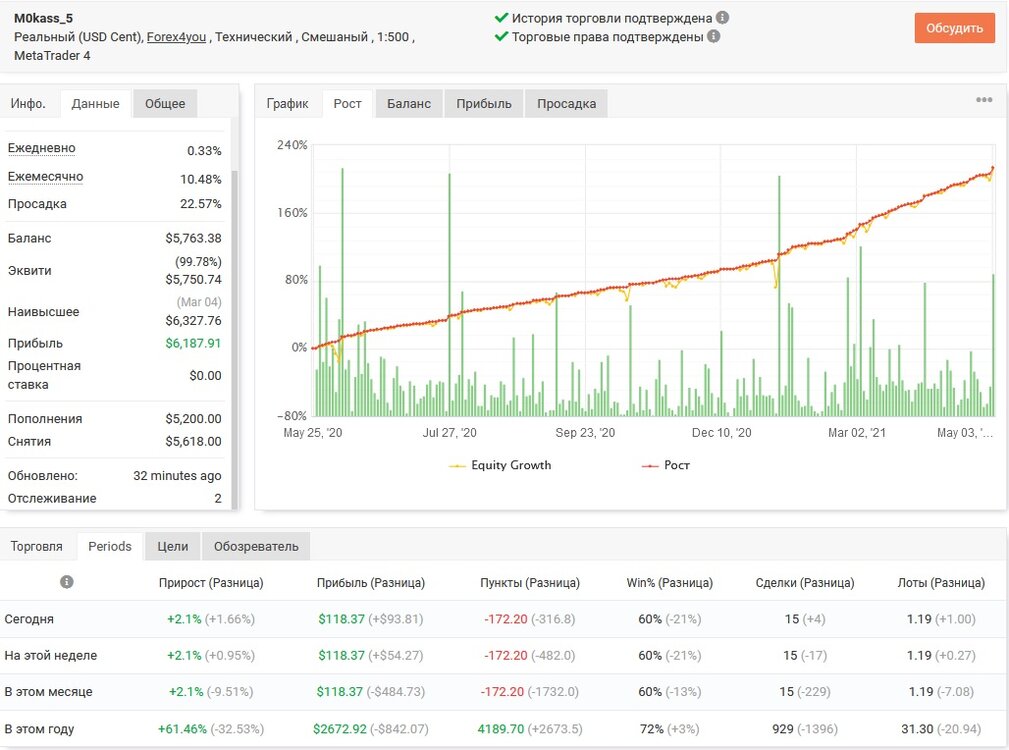This screenshot has width=1009, height=750.
Task: Click the Прирост (Разница) column header
Action: pyautogui.click(x=211, y=583)
